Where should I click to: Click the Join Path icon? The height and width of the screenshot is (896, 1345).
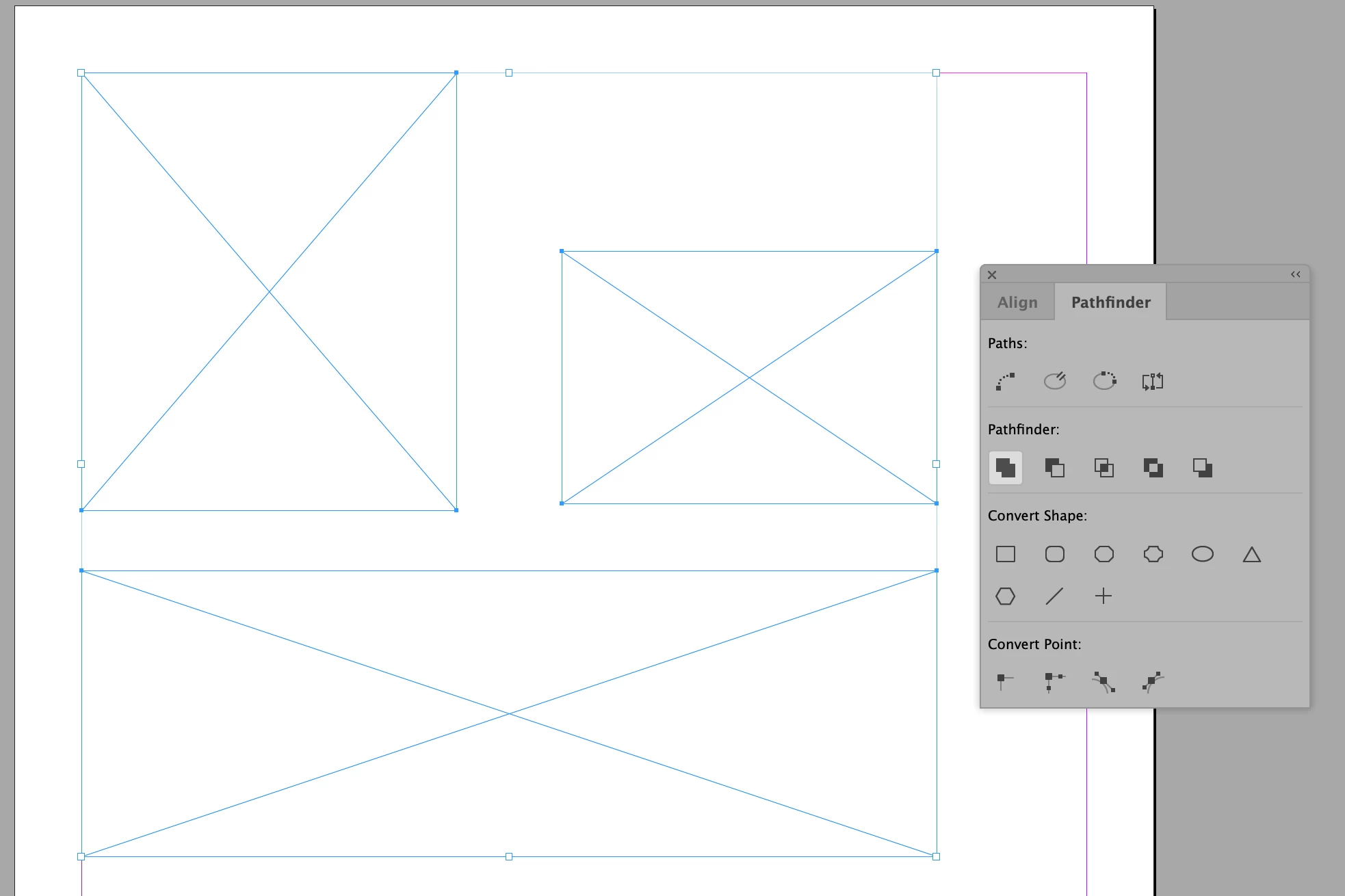coord(1005,381)
